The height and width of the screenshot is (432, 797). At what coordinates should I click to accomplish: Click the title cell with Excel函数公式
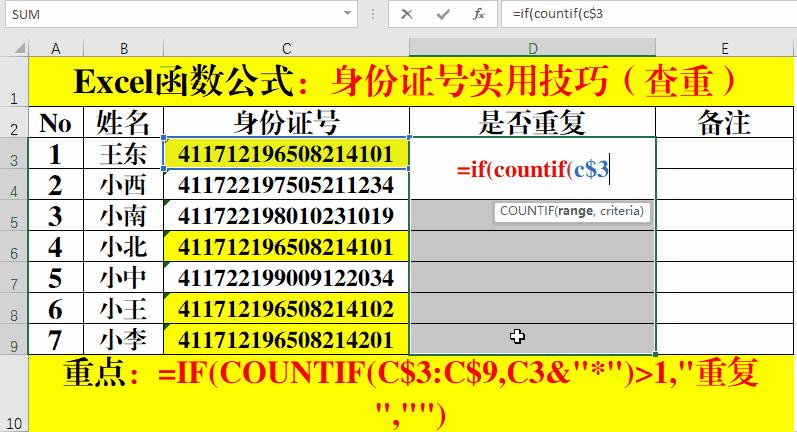click(x=411, y=81)
